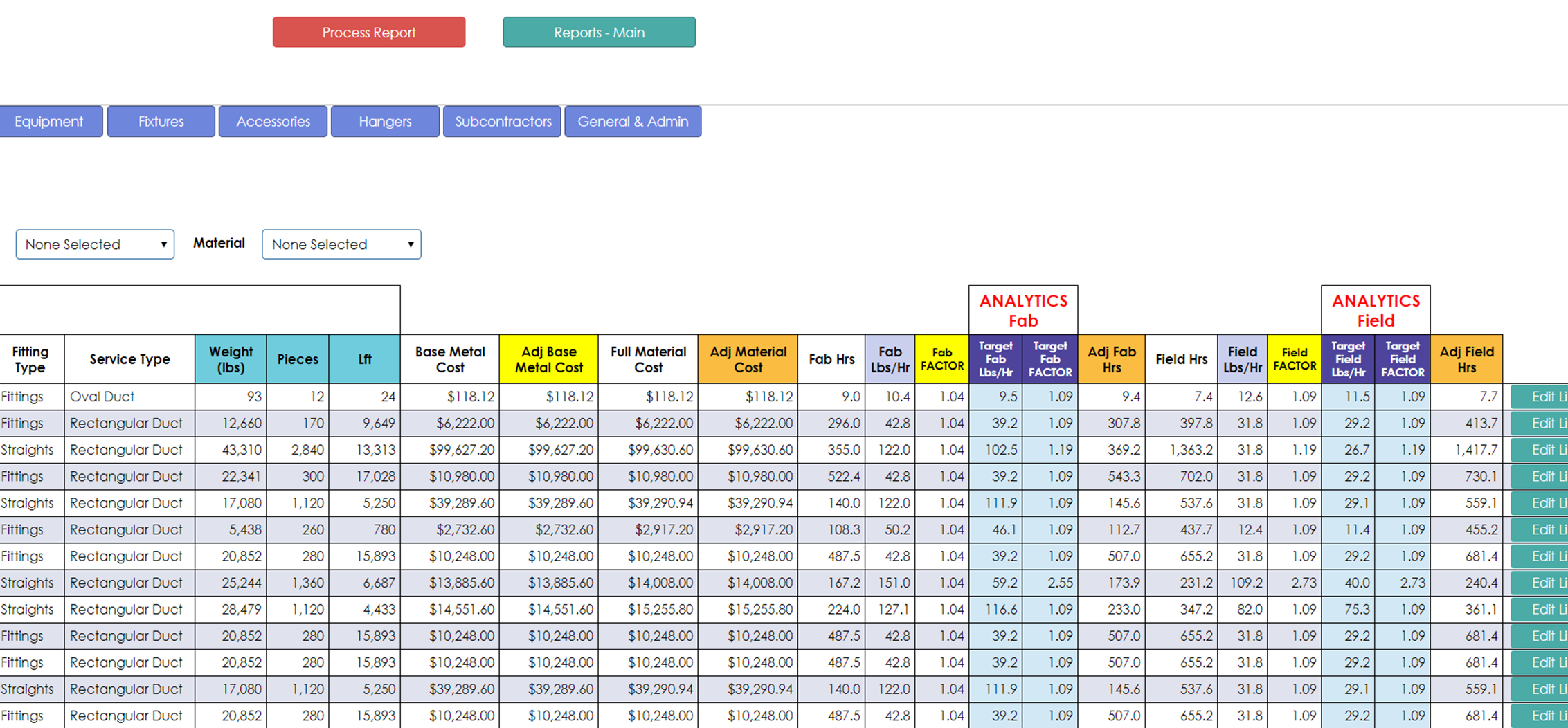Select the Adj Material Cost column header
The height and width of the screenshot is (728, 1568).
[x=748, y=359]
